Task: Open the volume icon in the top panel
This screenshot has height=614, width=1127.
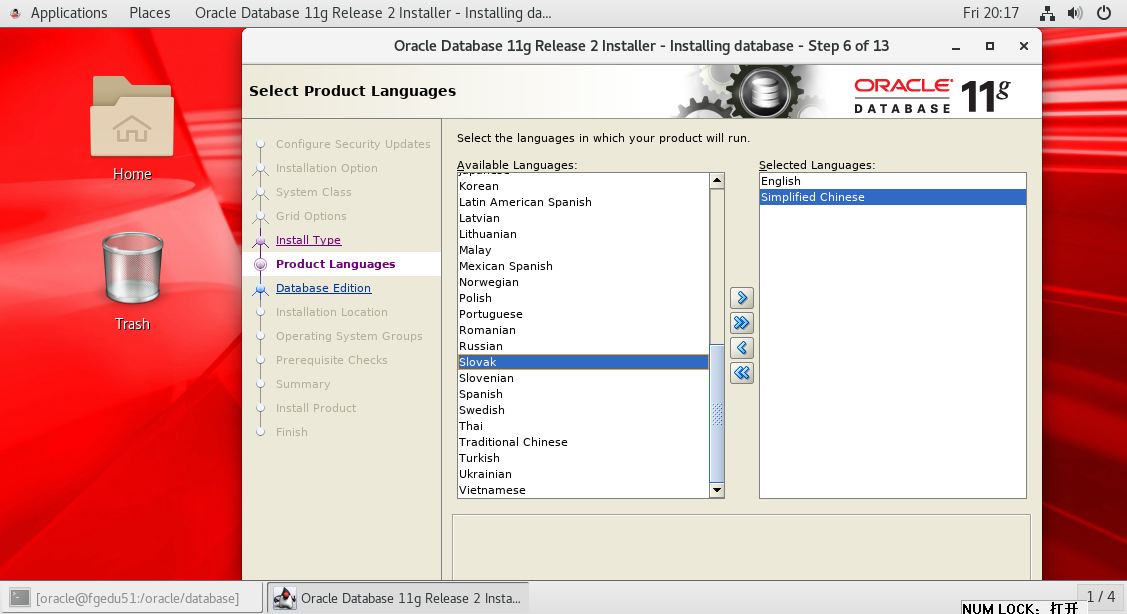Action: coord(1075,13)
